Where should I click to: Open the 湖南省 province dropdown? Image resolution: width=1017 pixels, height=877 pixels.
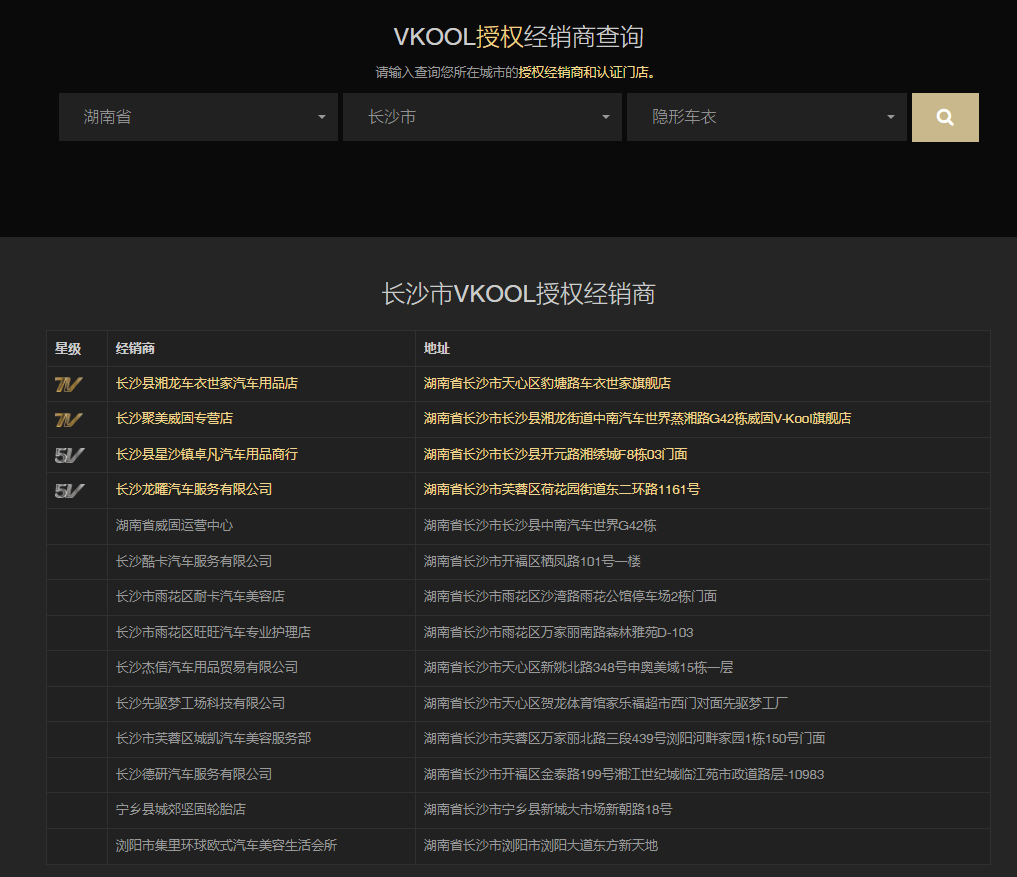click(199, 117)
